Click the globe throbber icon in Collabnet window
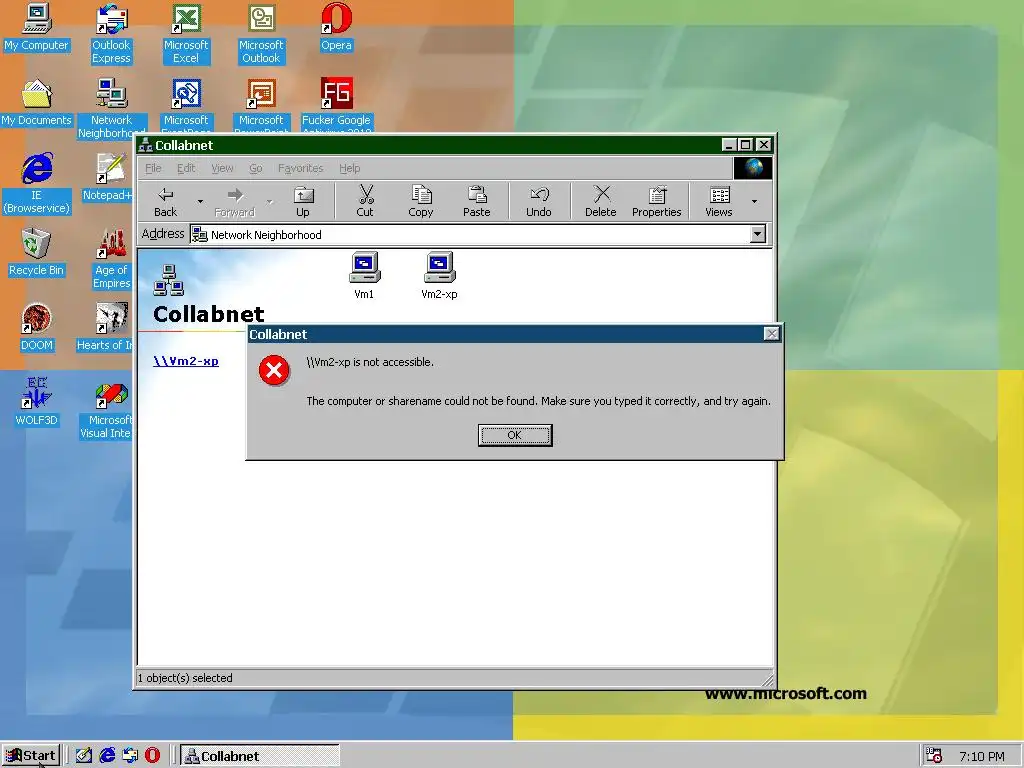The height and width of the screenshot is (768, 1024). click(753, 168)
